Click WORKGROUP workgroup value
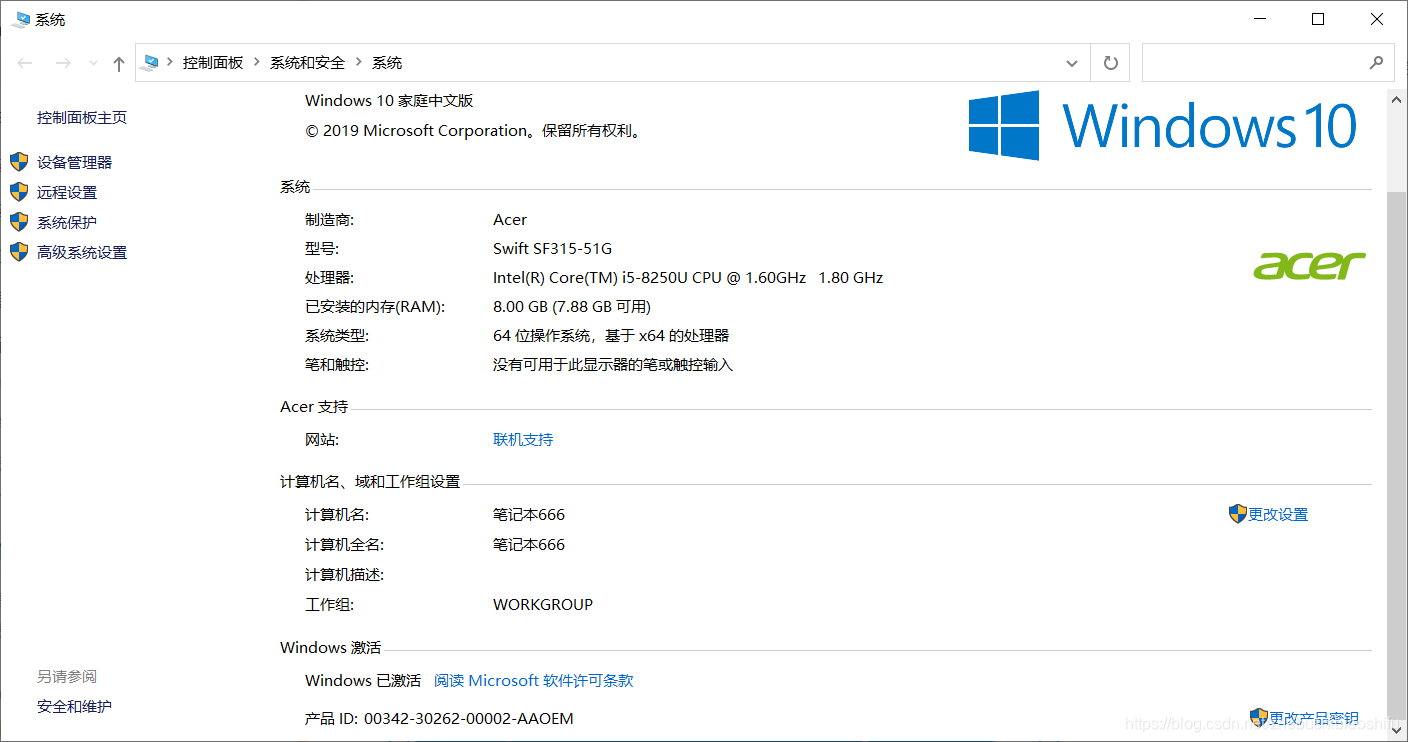 543,604
